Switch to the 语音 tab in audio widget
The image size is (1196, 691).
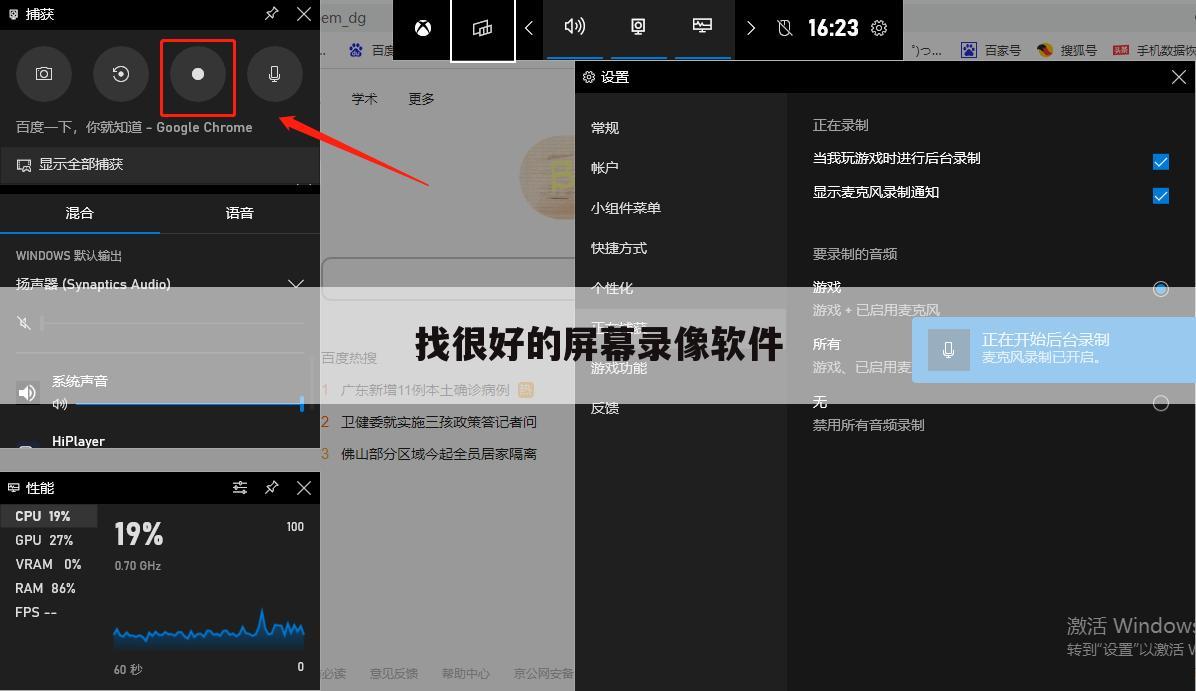tap(239, 213)
